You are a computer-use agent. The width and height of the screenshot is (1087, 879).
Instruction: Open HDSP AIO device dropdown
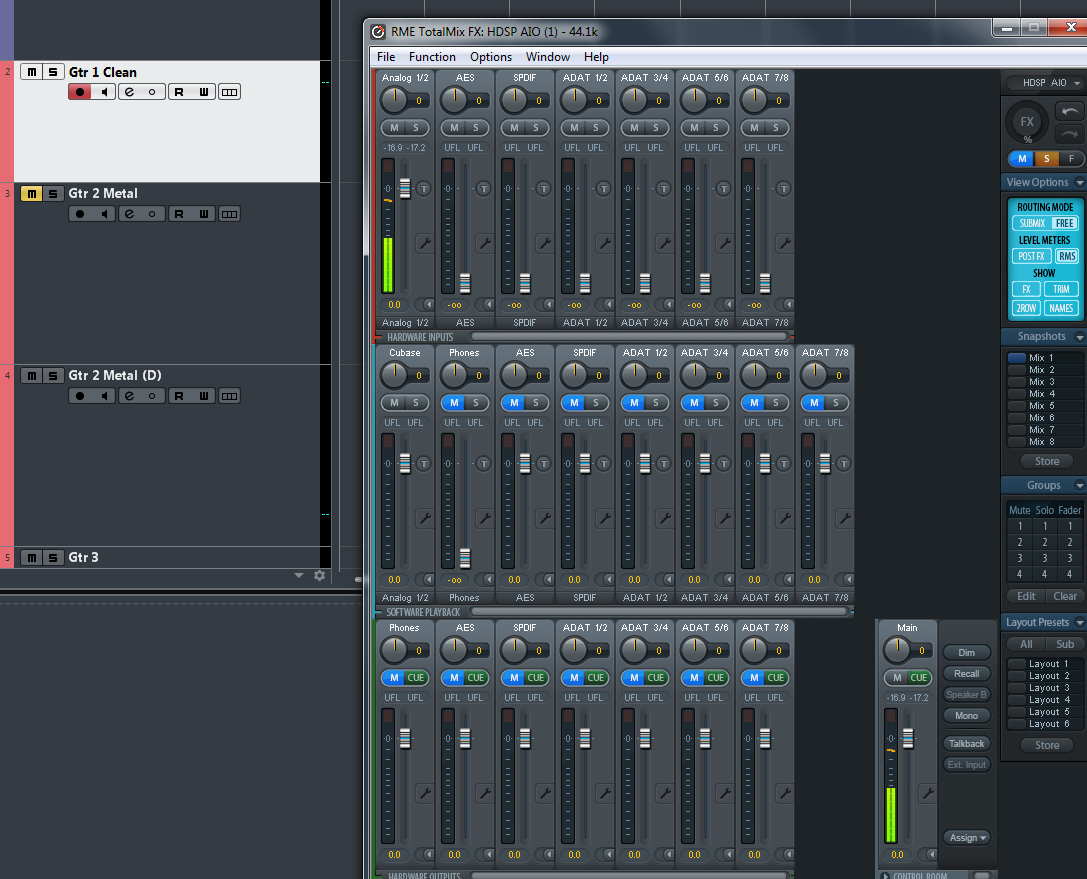click(1045, 82)
